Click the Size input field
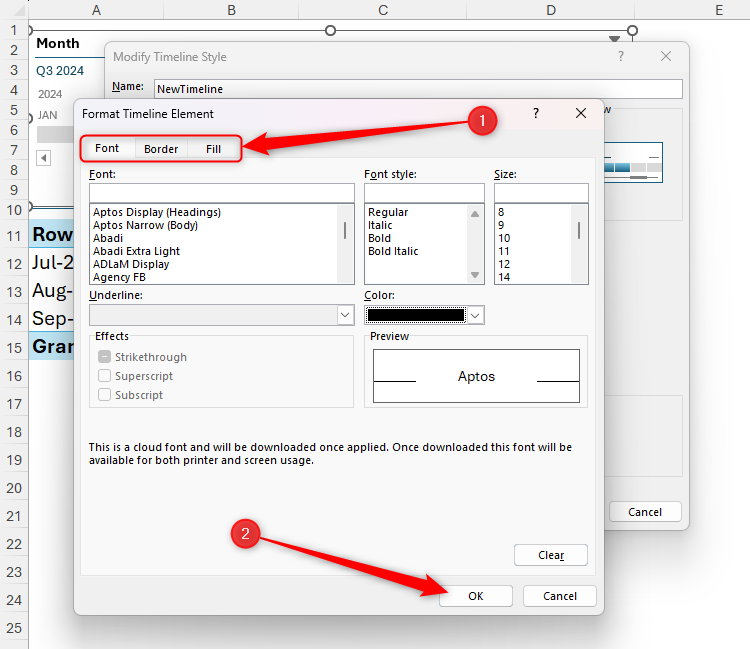 [x=541, y=193]
